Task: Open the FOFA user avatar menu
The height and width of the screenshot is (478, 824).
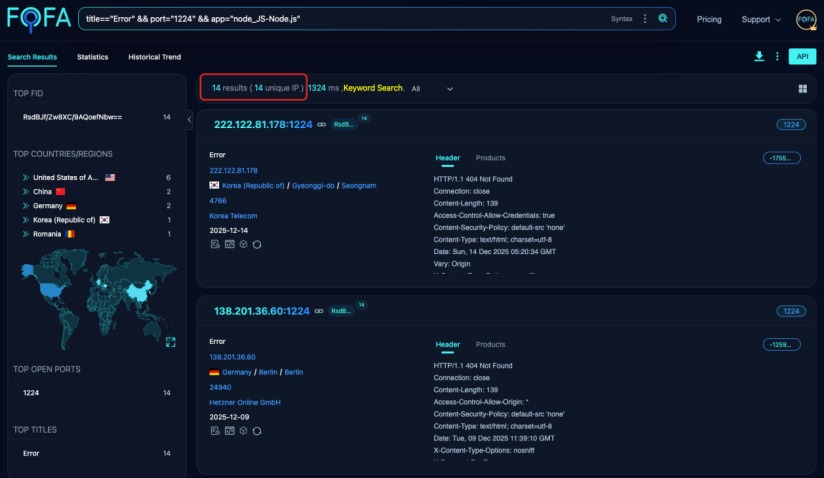Action: tap(806, 19)
